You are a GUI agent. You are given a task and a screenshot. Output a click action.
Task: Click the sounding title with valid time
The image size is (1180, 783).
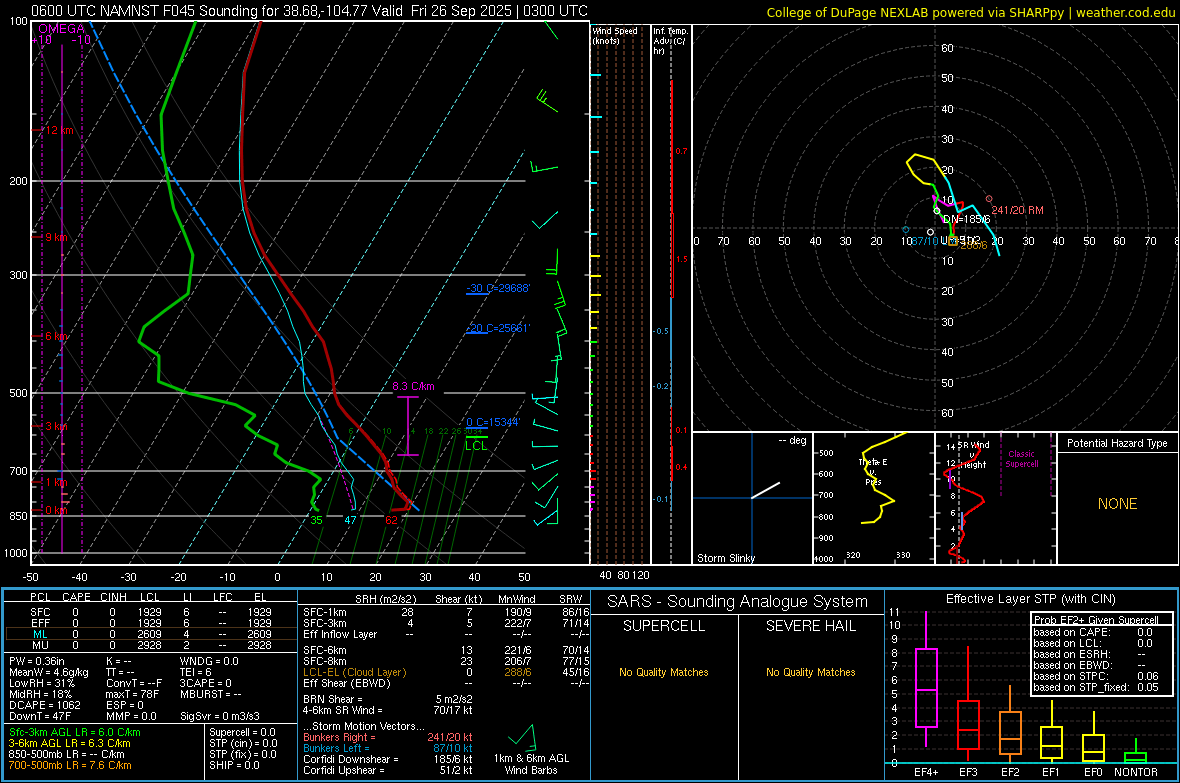click(309, 11)
